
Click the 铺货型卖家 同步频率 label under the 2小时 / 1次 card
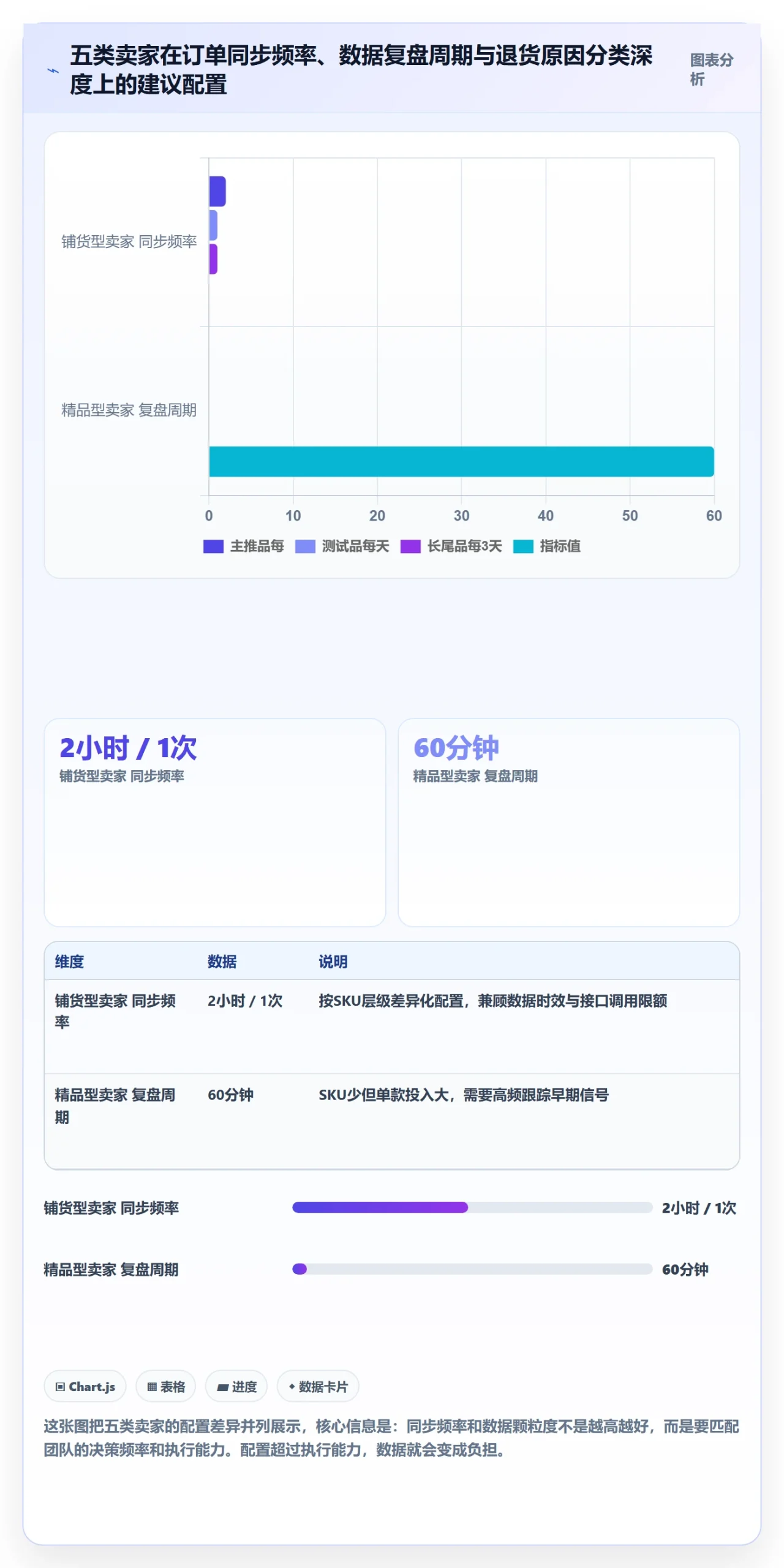(x=122, y=776)
